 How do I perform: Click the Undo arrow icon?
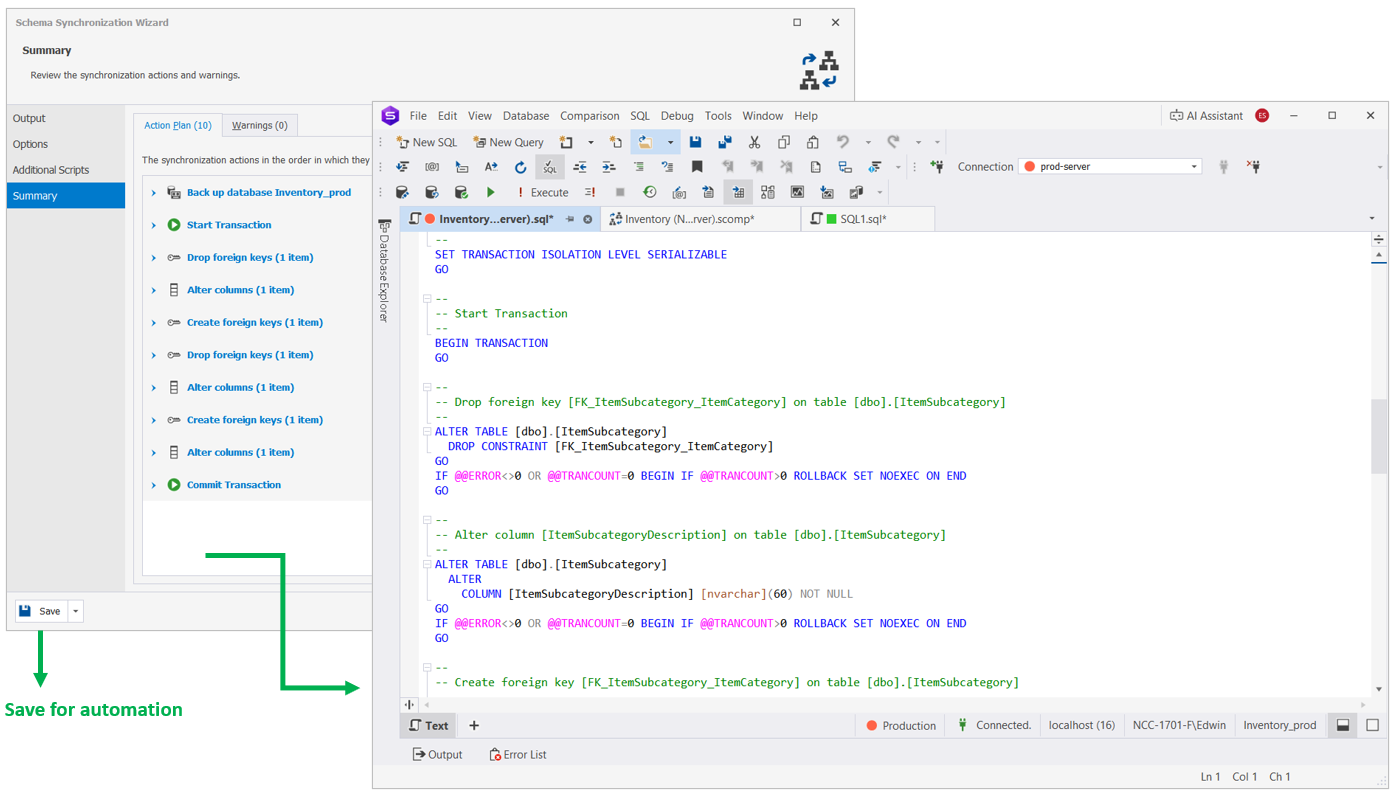pyautogui.click(x=843, y=142)
